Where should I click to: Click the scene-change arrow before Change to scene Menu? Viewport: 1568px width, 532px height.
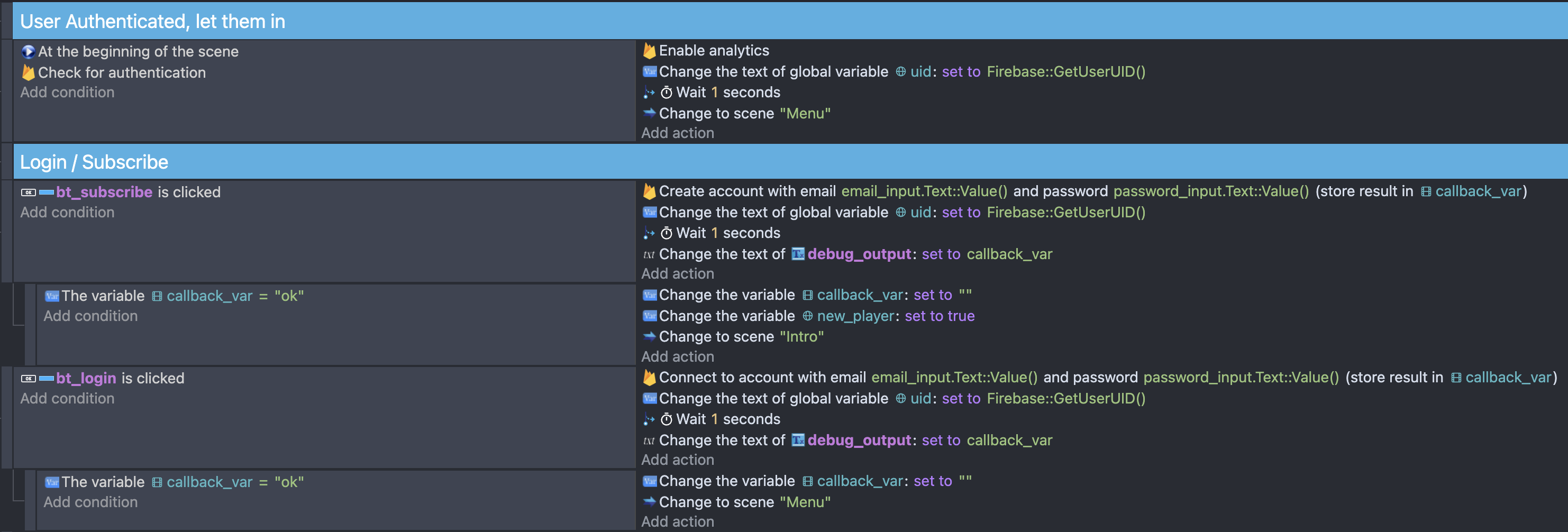click(649, 113)
